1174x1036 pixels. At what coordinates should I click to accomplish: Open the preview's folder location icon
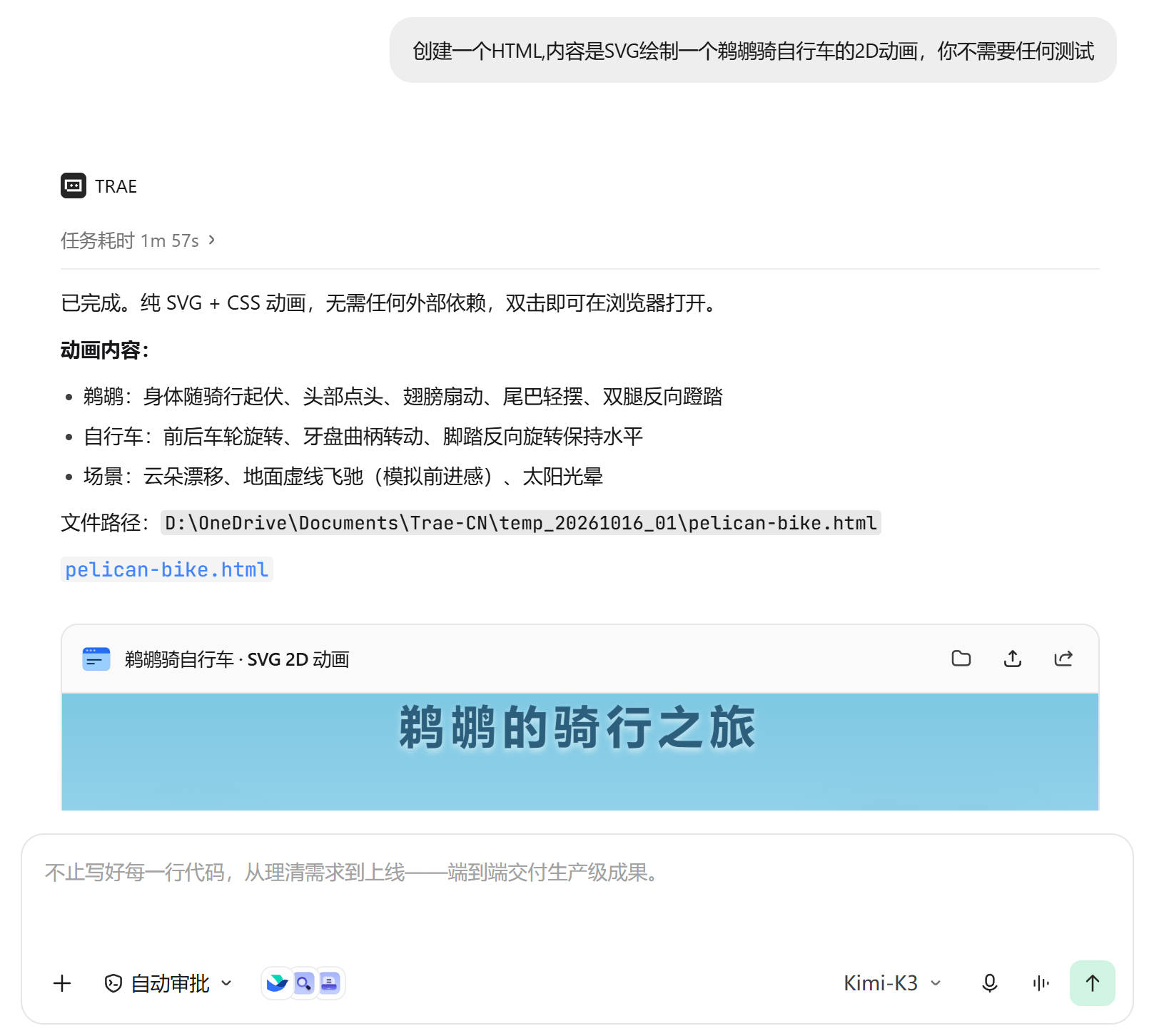pos(961,659)
